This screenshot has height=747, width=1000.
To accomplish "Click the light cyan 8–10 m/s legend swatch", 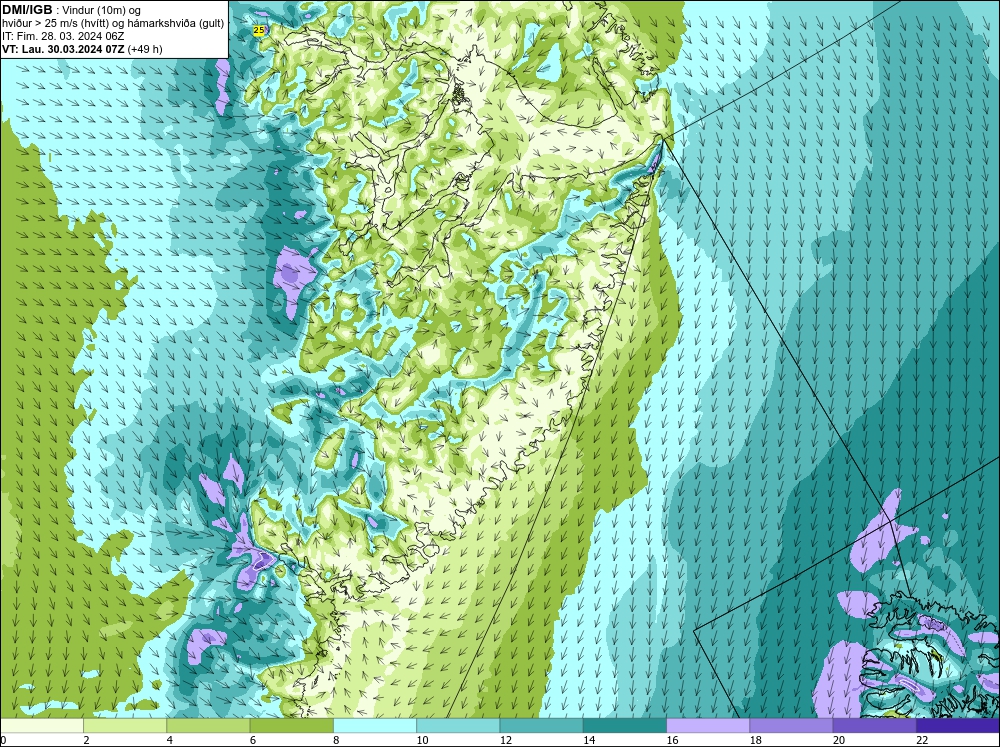I will click(375, 726).
